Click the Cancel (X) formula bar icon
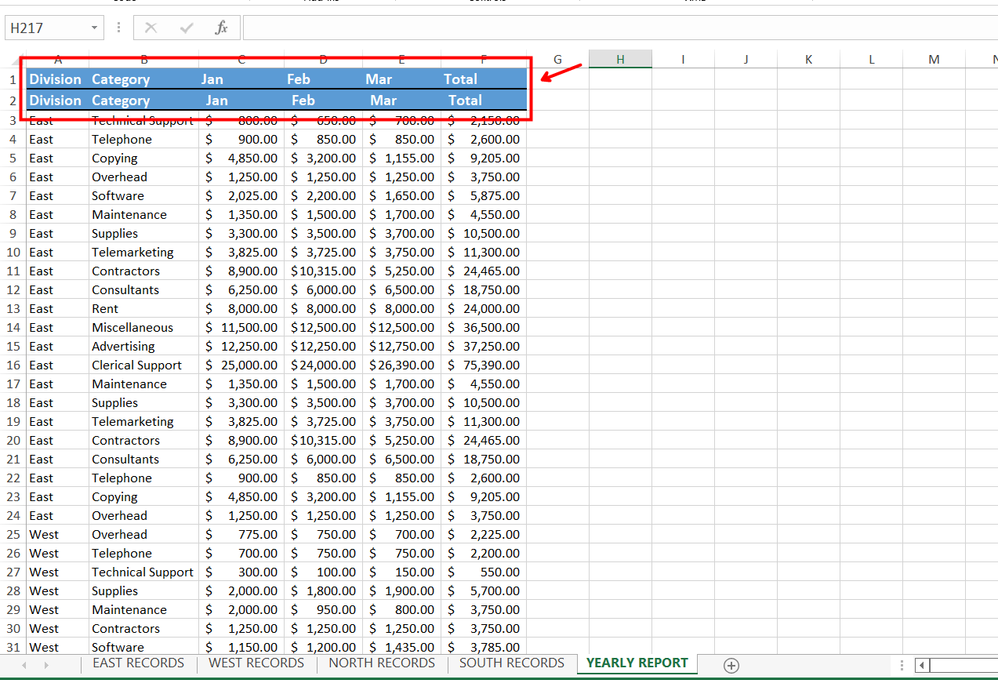This screenshot has width=998, height=680. 151,27
